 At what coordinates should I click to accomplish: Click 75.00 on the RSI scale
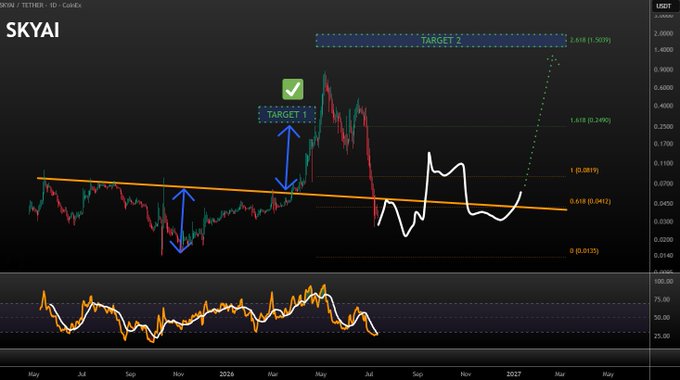tap(662, 299)
